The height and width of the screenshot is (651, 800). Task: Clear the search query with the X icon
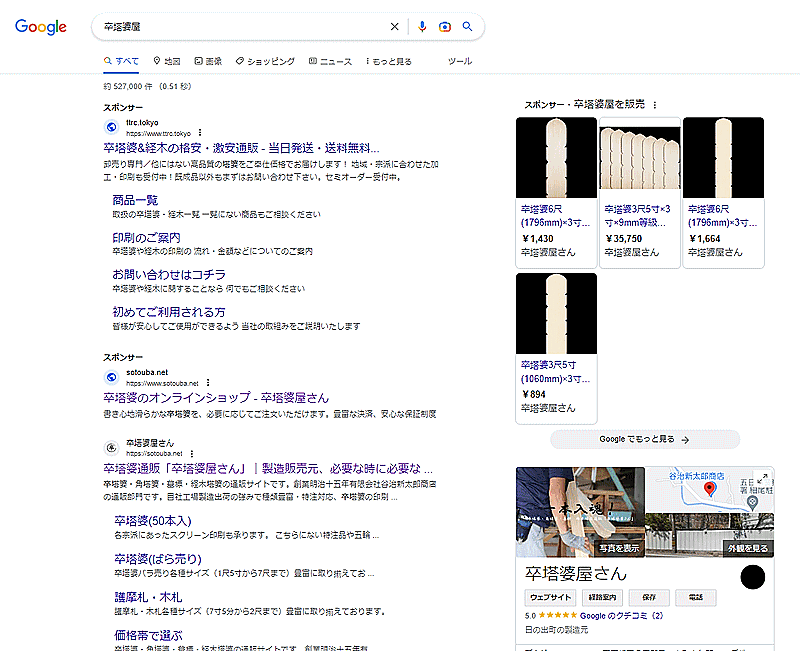[394, 27]
